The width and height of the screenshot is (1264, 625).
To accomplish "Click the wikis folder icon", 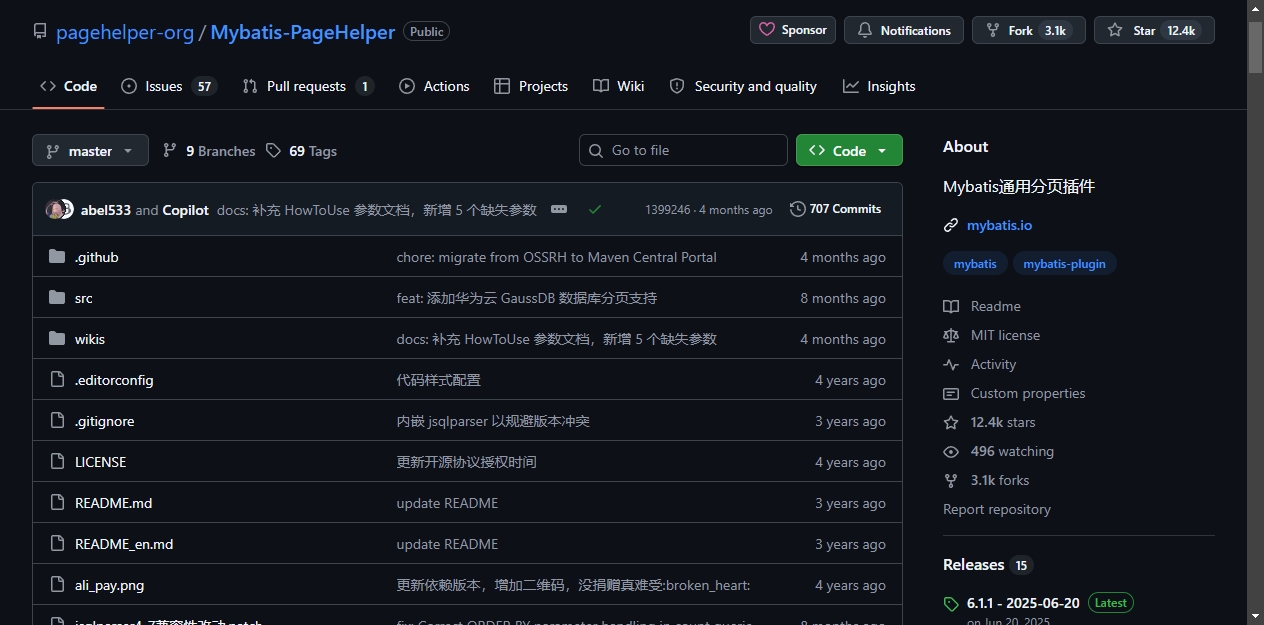I will pos(57,339).
